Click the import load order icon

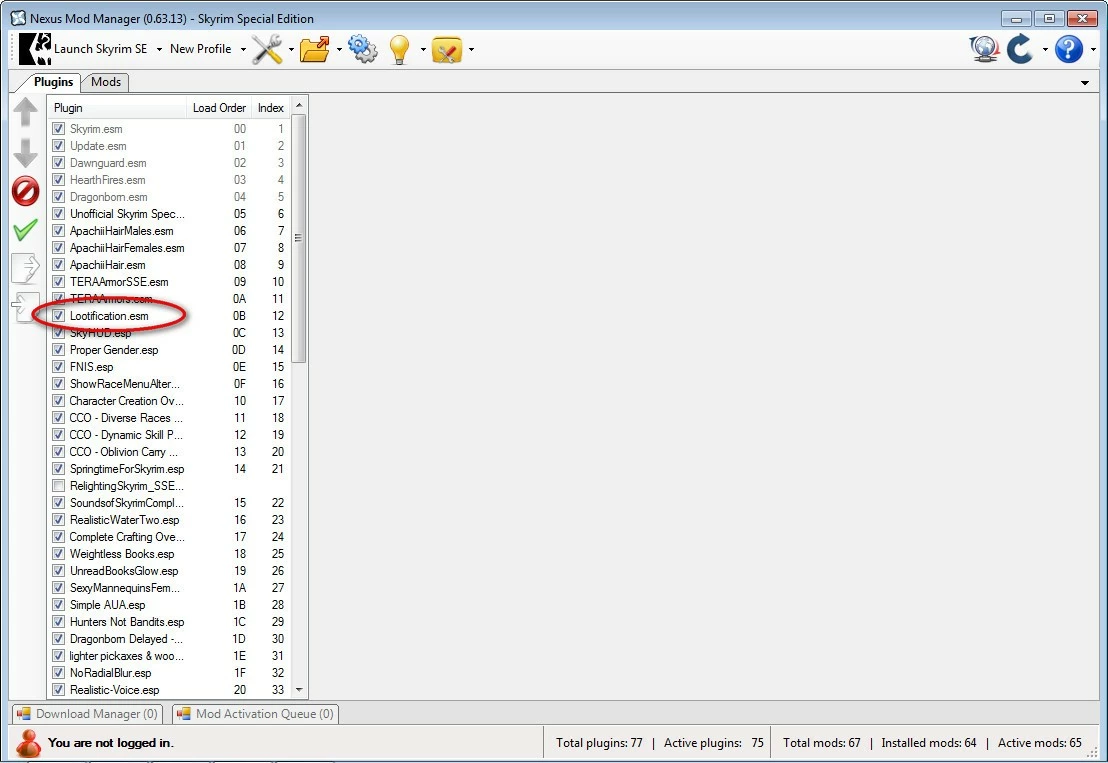point(24,307)
